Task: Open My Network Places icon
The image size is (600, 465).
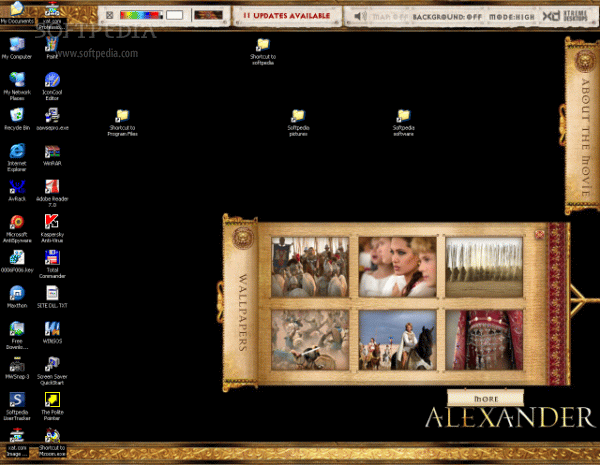Action: click(x=17, y=86)
